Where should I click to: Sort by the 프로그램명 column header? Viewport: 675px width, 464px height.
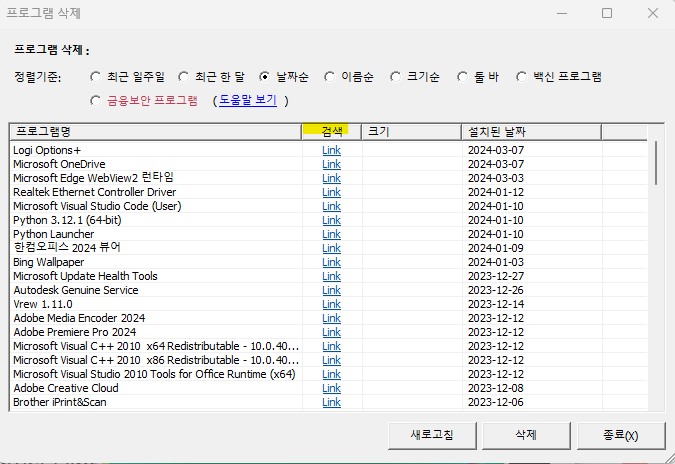155,132
